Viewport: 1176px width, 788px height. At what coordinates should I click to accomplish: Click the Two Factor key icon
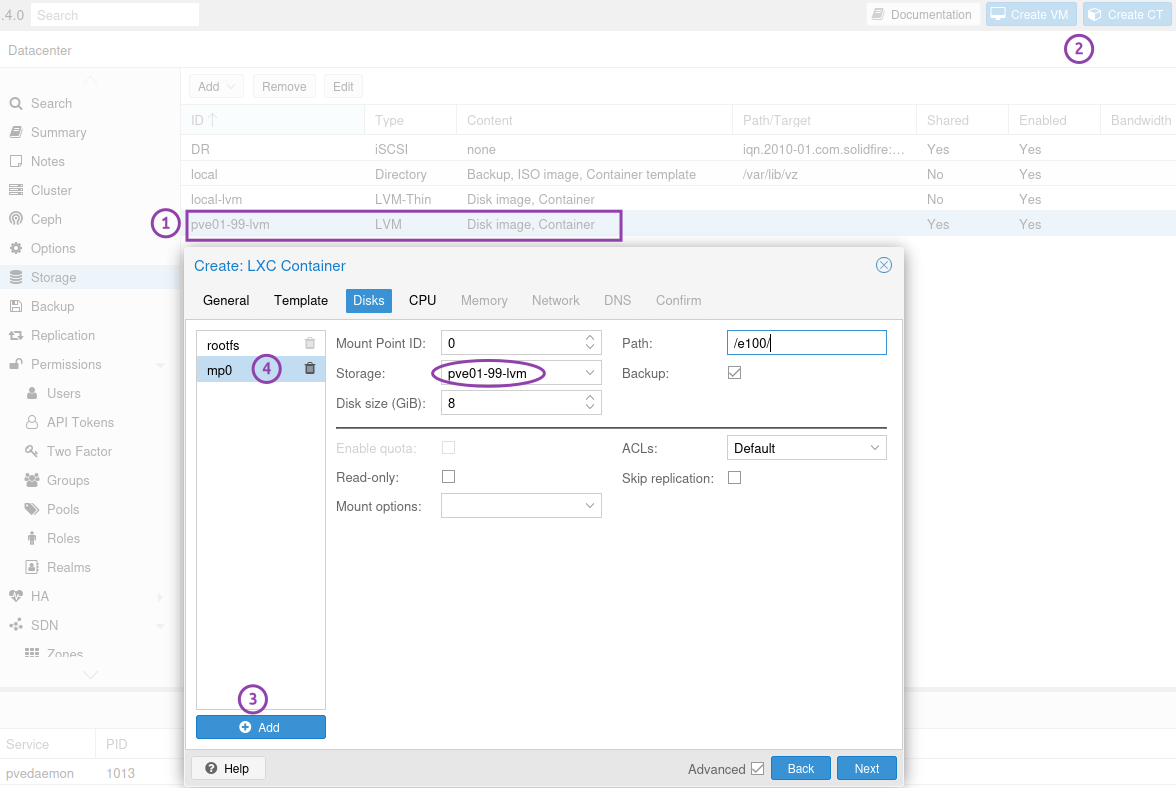pos(32,451)
